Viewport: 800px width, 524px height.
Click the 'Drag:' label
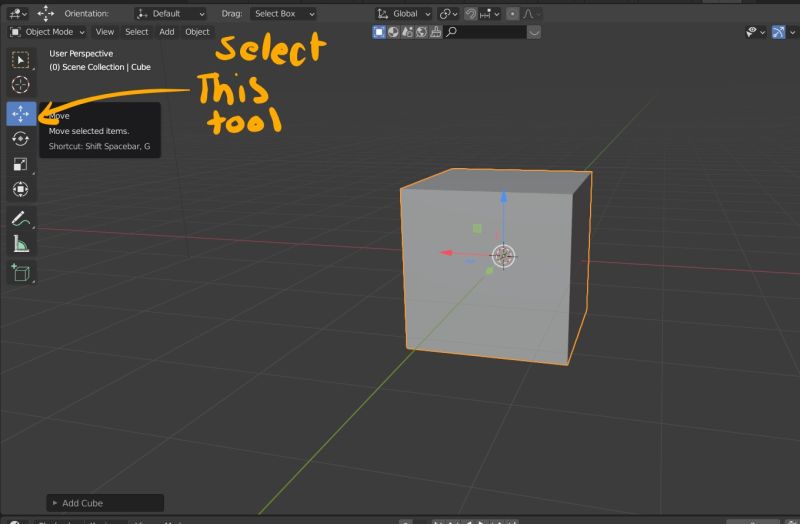click(x=232, y=14)
